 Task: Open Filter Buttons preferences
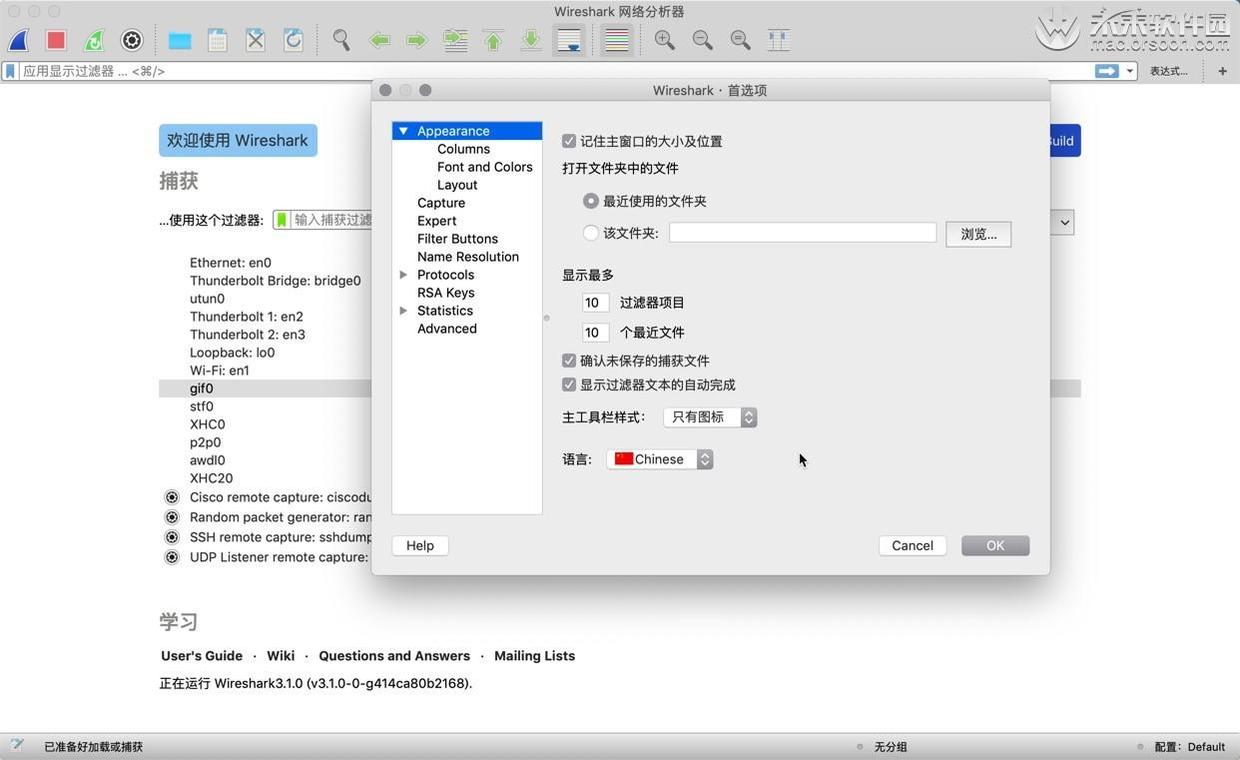457,239
